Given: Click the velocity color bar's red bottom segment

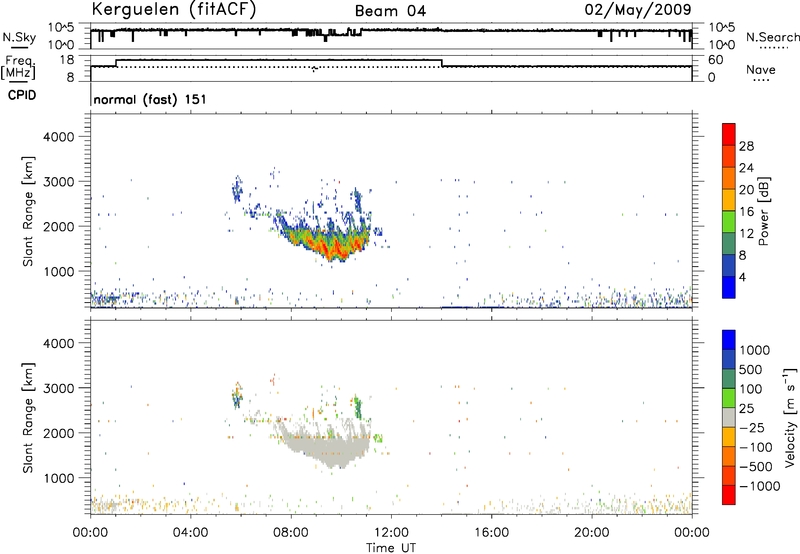Looking at the screenshot, I should pyautogui.click(x=729, y=495).
